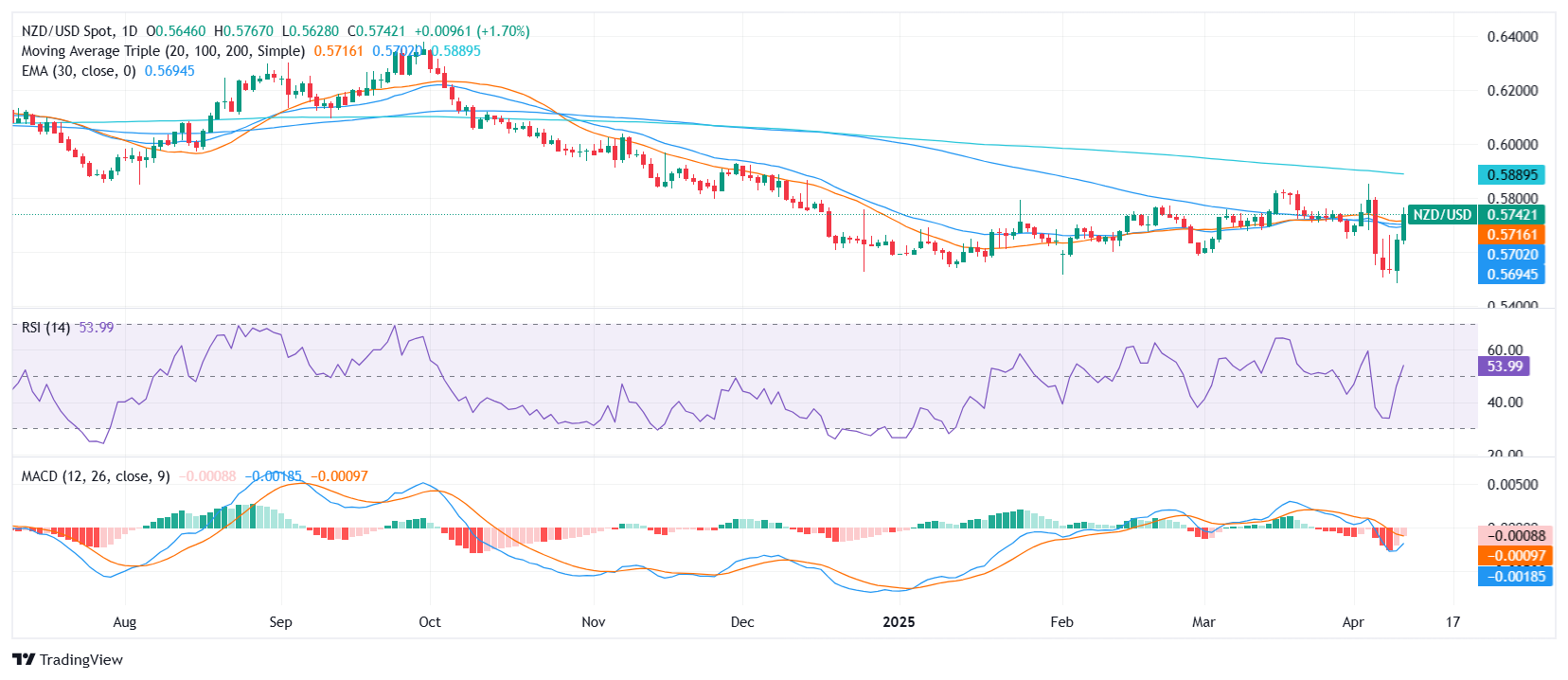The width and height of the screenshot is (1568, 680).
Task: Select the EMA (30, close, 0) legend
Action: (79, 71)
